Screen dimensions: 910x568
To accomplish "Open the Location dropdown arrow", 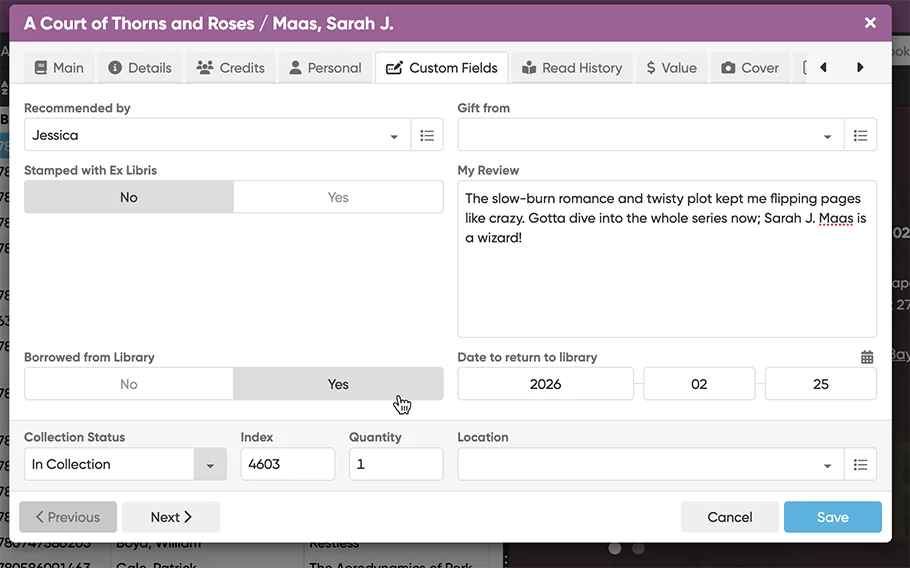I will (x=827, y=465).
